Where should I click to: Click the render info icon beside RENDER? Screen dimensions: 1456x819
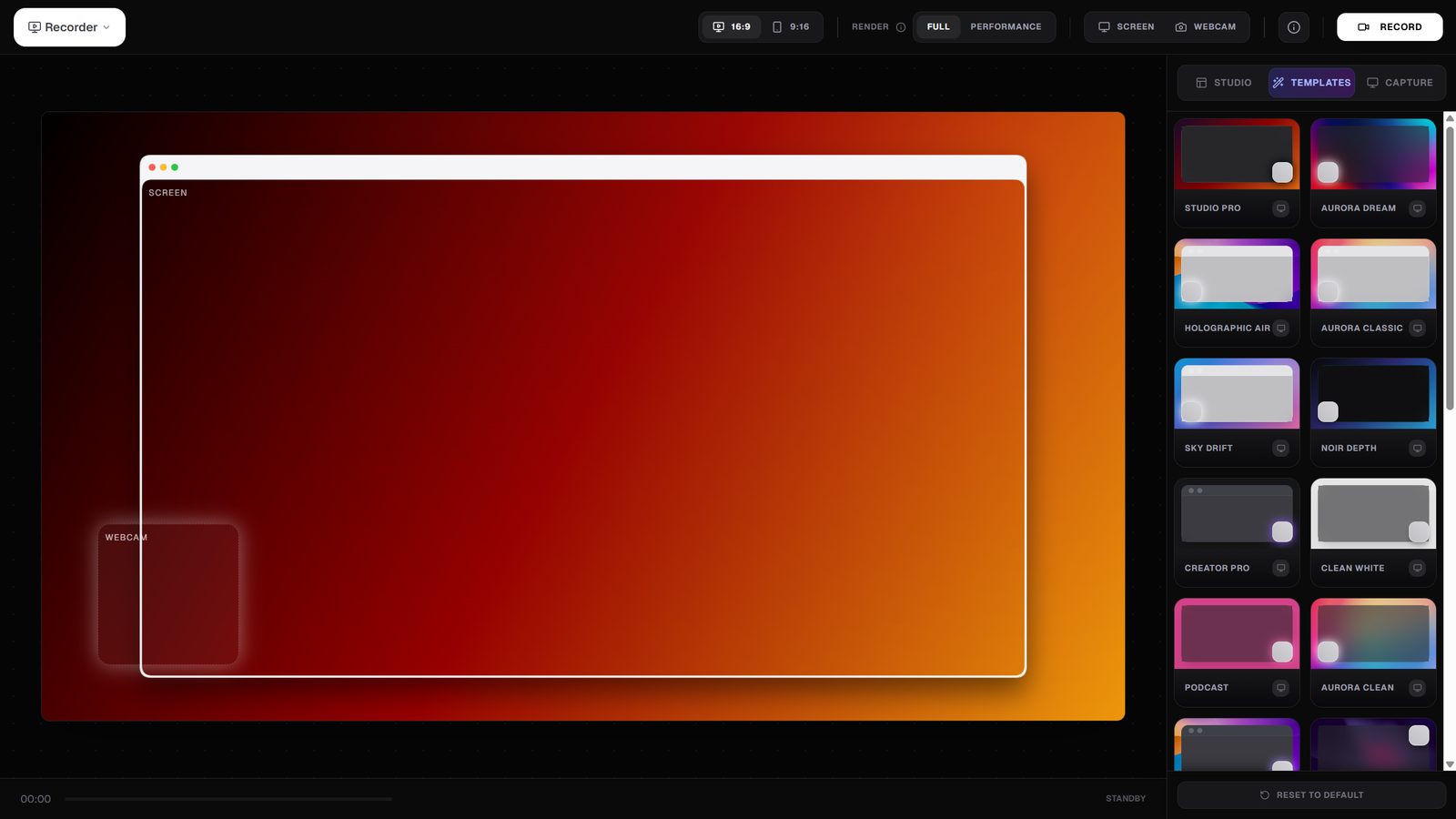point(901,27)
